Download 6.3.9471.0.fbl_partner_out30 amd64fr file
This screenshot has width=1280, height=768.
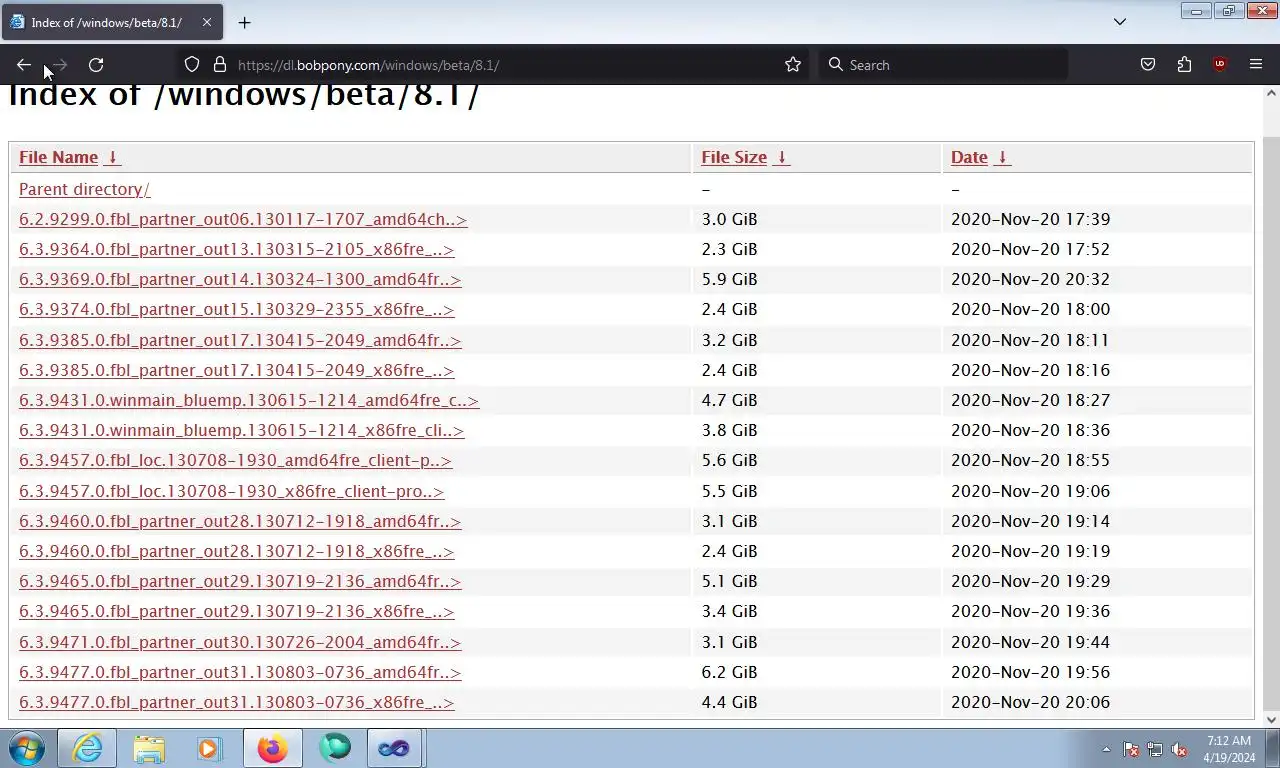click(240, 642)
